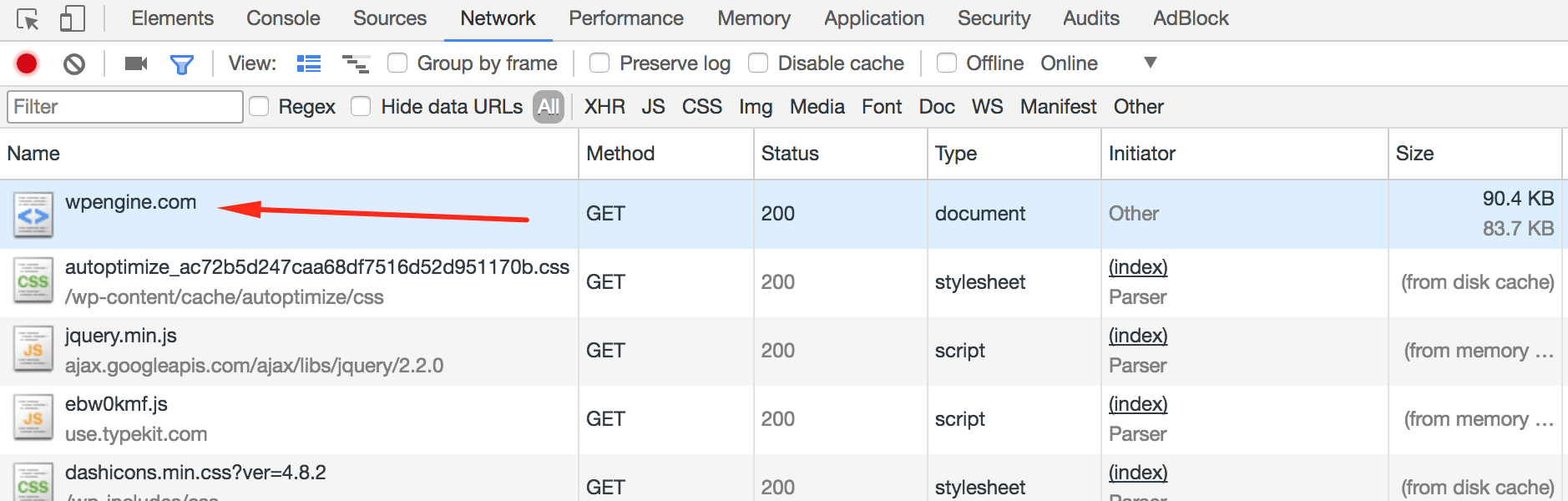Filter requests by XHR type

click(x=604, y=107)
